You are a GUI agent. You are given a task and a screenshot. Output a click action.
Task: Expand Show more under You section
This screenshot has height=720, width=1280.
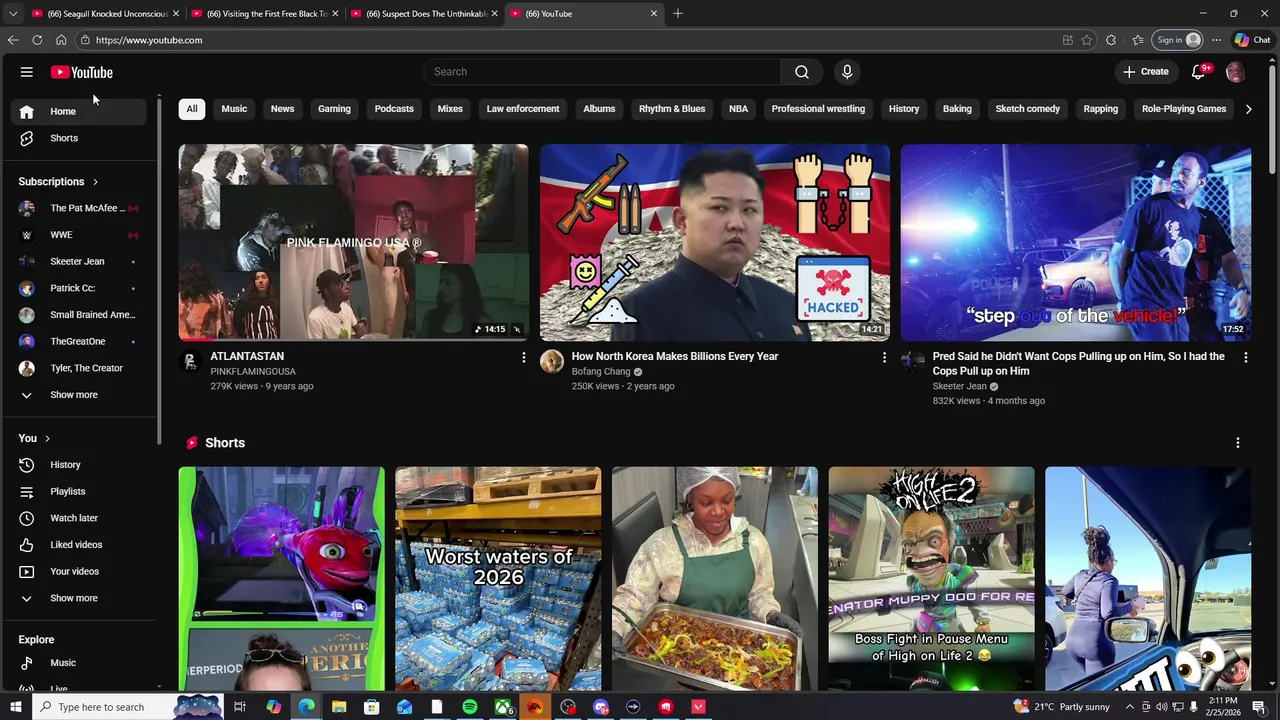pos(80,598)
